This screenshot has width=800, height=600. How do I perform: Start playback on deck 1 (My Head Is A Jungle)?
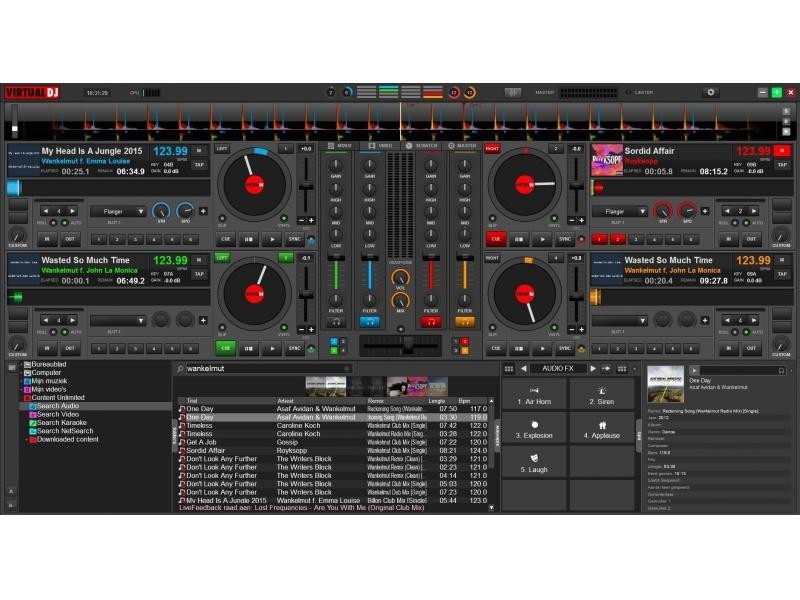click(272, 239)
